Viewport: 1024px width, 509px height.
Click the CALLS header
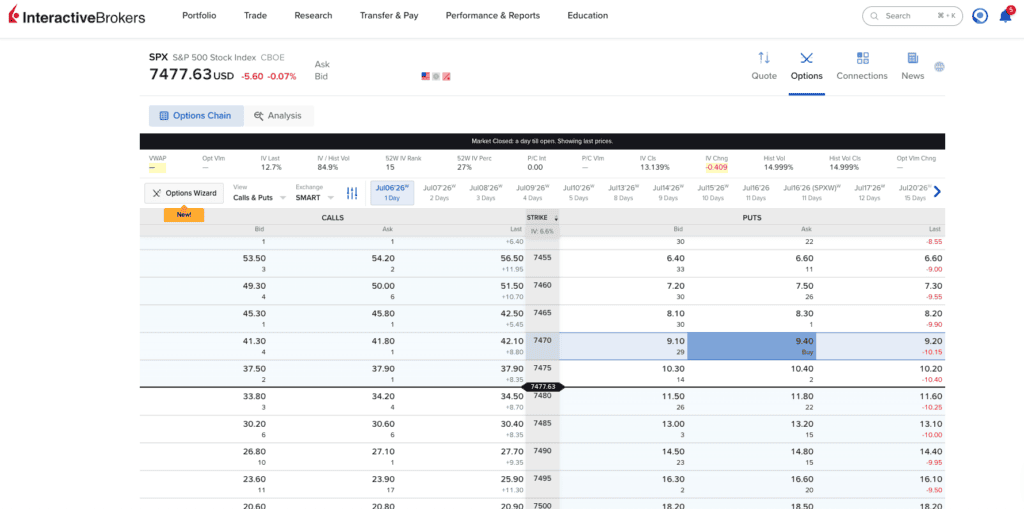(x=332, y=218)
